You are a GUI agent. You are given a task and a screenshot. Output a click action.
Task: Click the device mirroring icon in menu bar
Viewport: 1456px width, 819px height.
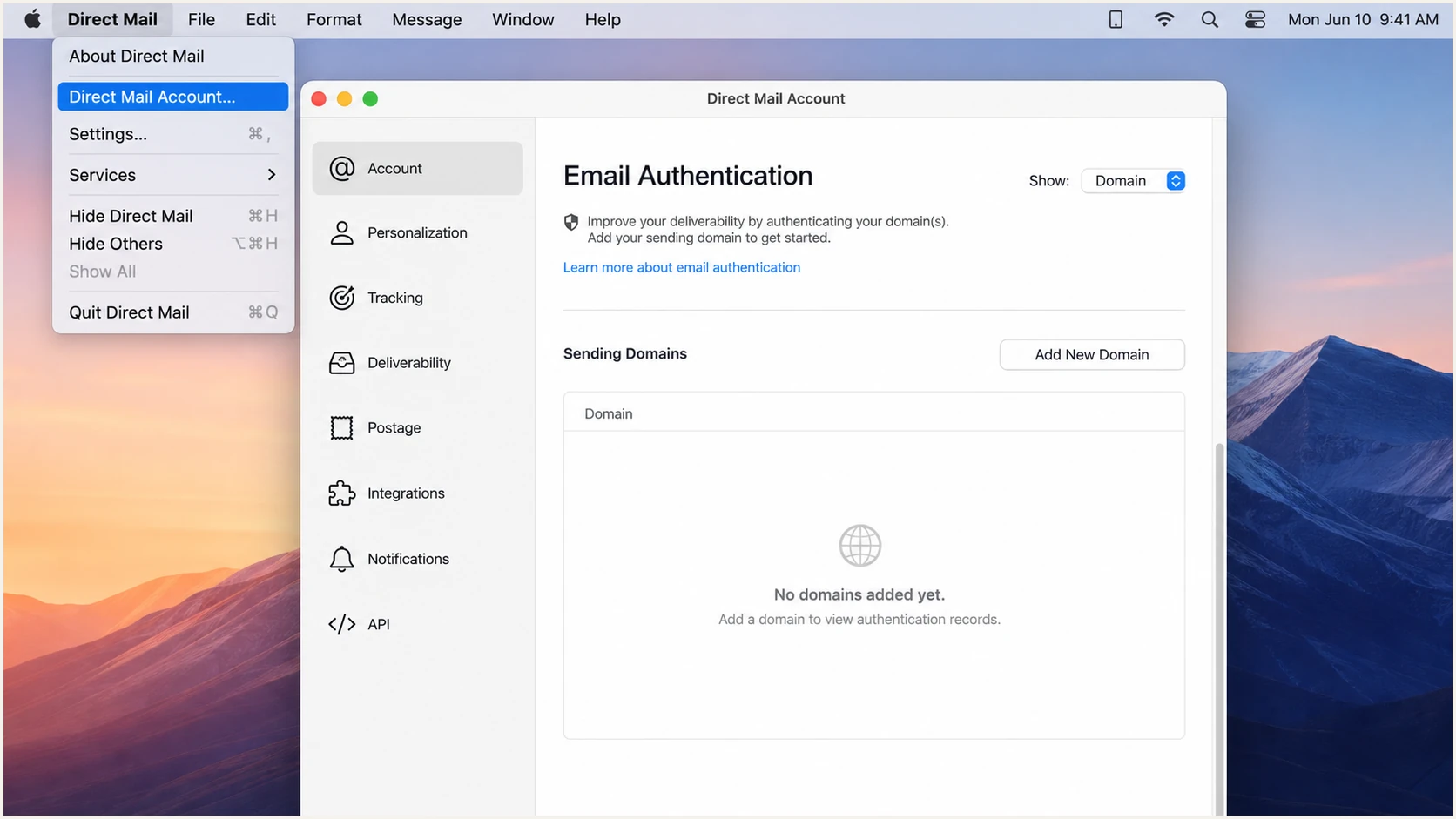pos(1116,19)
